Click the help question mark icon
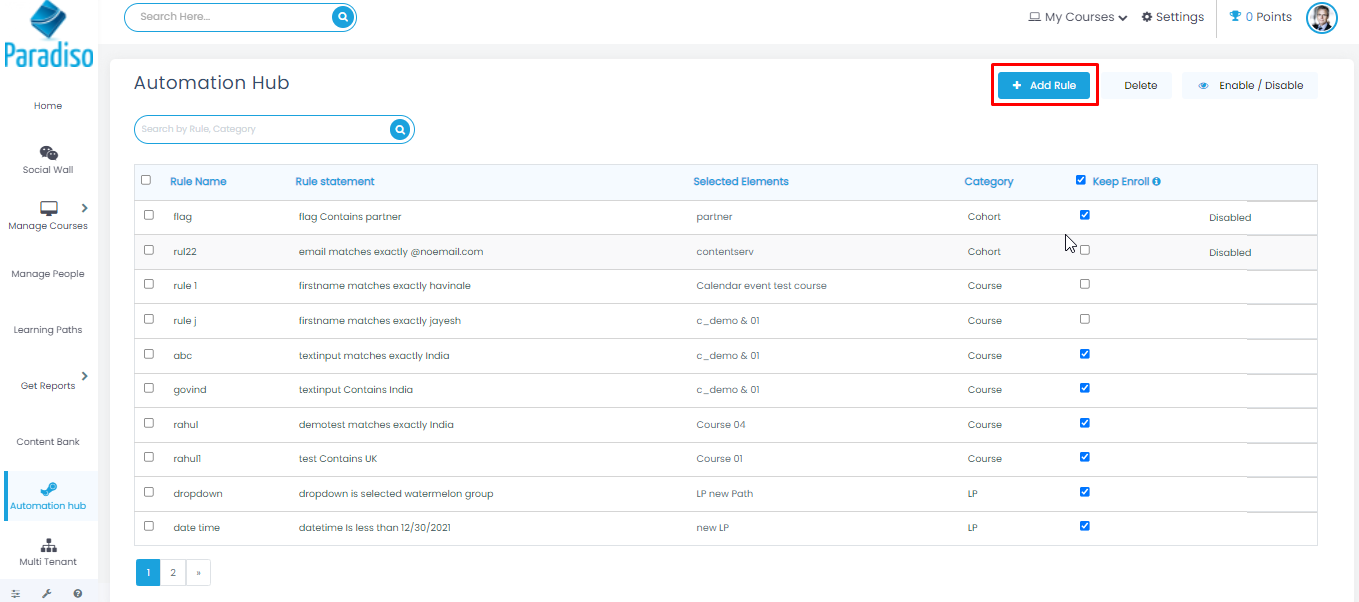 (78, 593)
